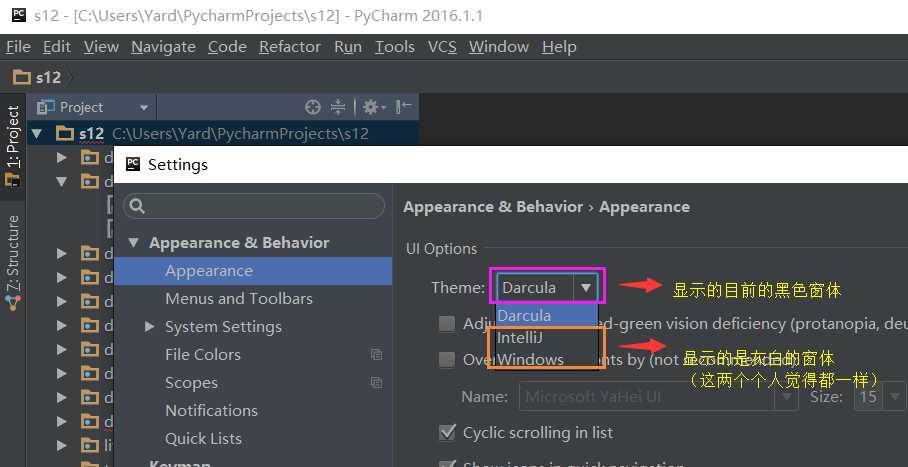Viewport: 908px width, 467px height.
Task: Open the Run menu
Action: (347, 47)
